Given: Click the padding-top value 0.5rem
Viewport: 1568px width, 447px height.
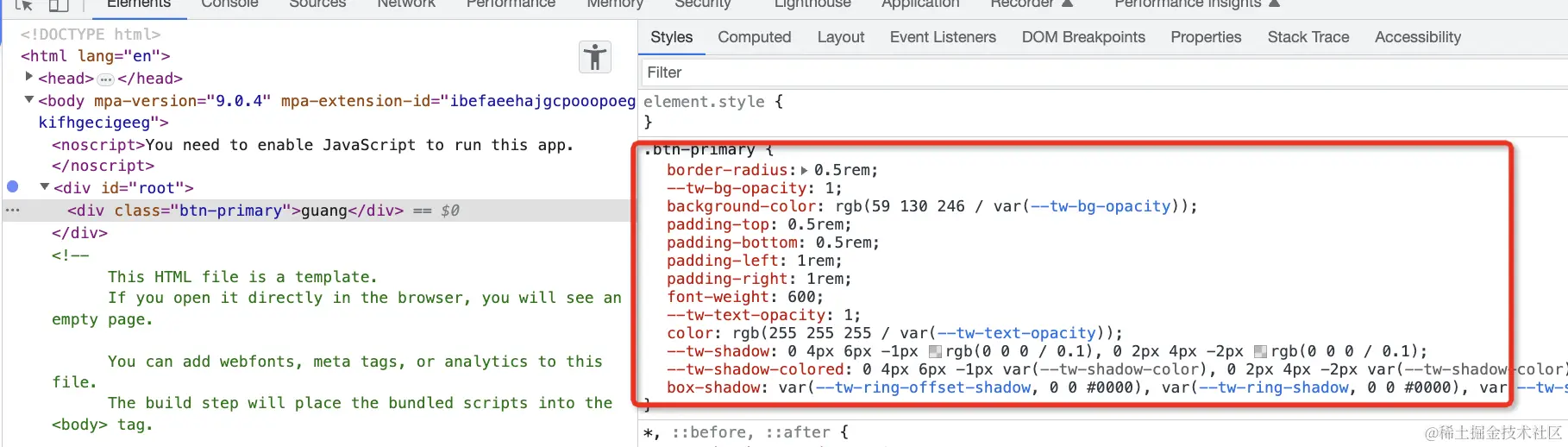Looking at the screenshot, I should click(814, 224).
